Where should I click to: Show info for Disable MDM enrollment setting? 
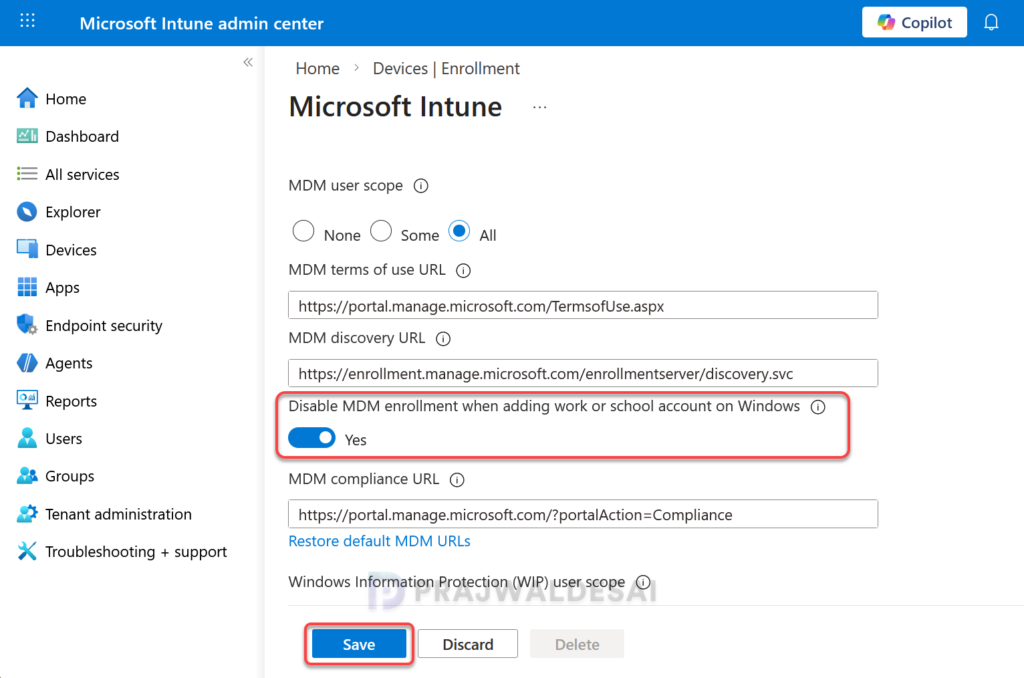point(818,407)
